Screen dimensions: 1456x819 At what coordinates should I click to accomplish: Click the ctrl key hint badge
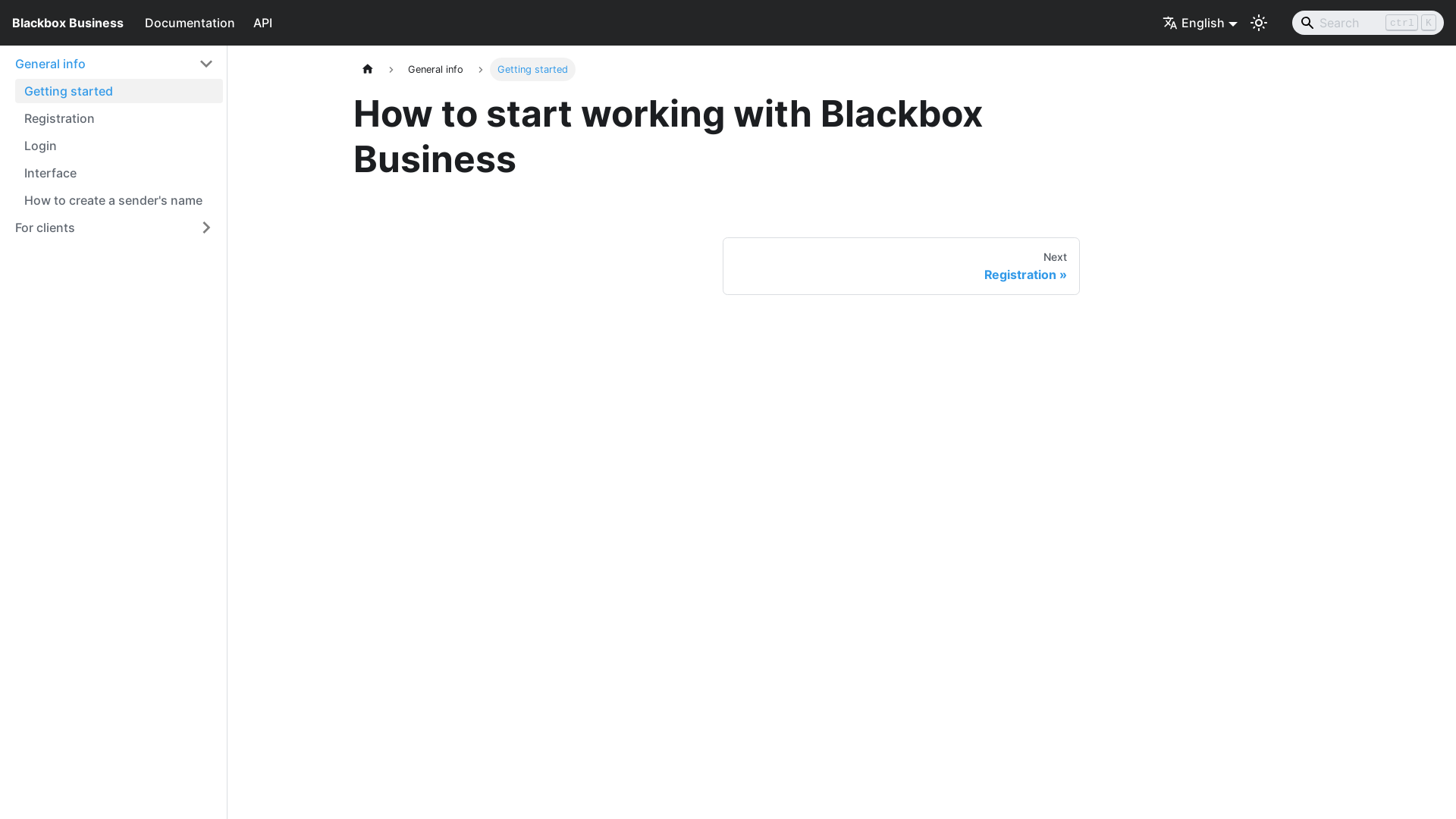point(1401,23)
